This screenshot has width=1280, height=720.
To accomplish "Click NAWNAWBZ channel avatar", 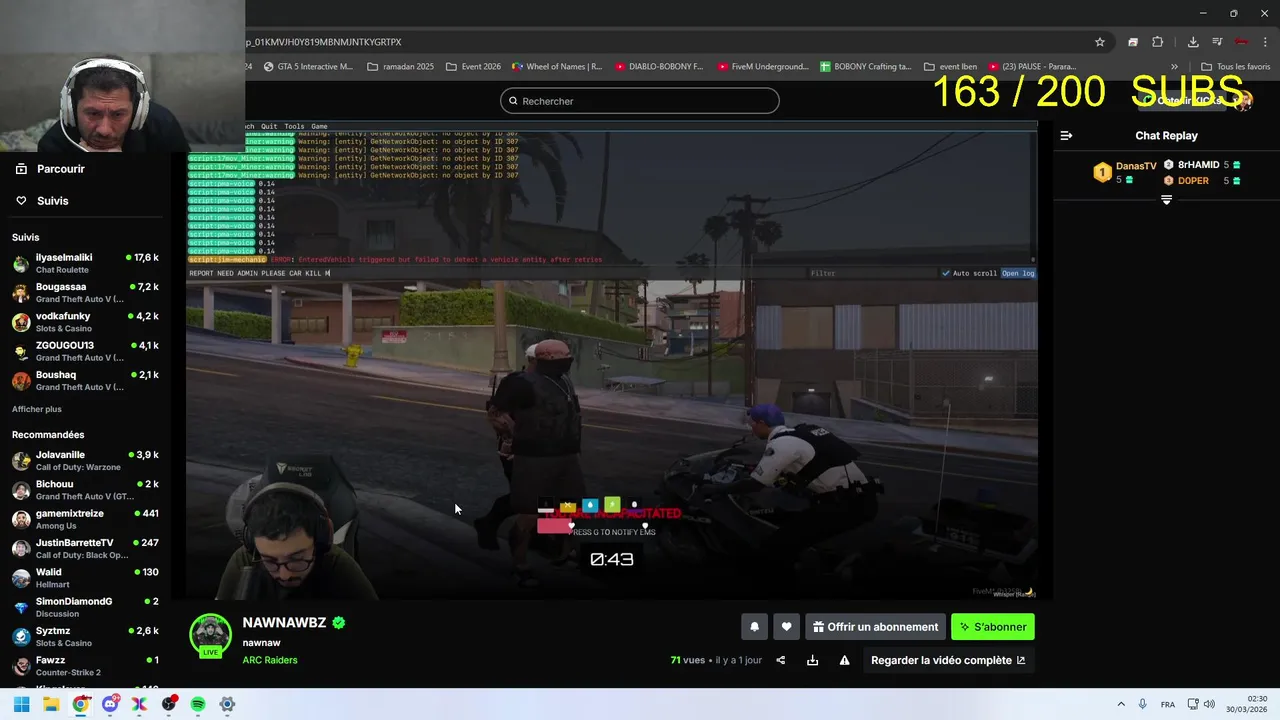I will (210, 636).
